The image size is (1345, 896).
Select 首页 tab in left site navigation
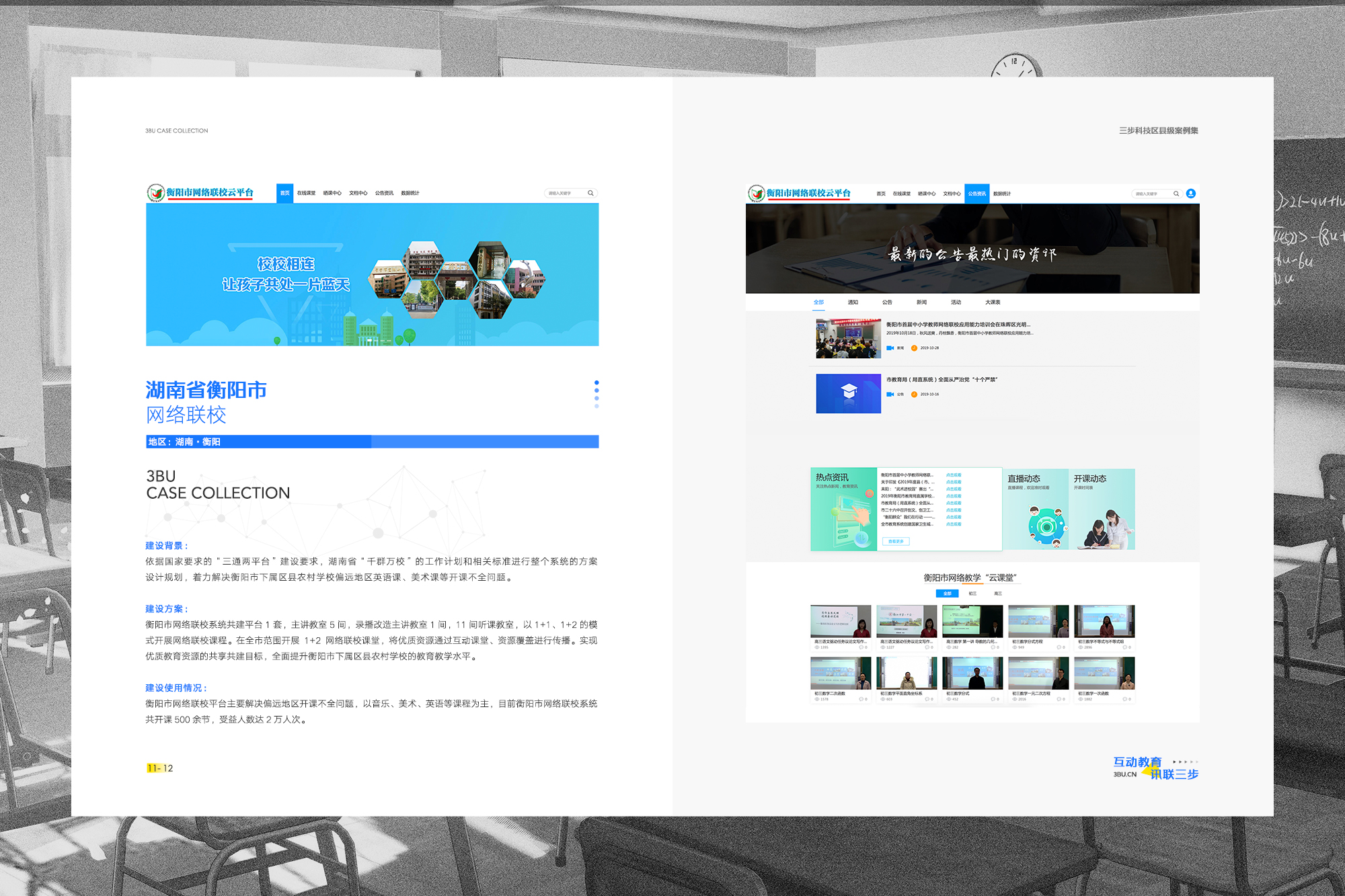(x=285, y=193)
